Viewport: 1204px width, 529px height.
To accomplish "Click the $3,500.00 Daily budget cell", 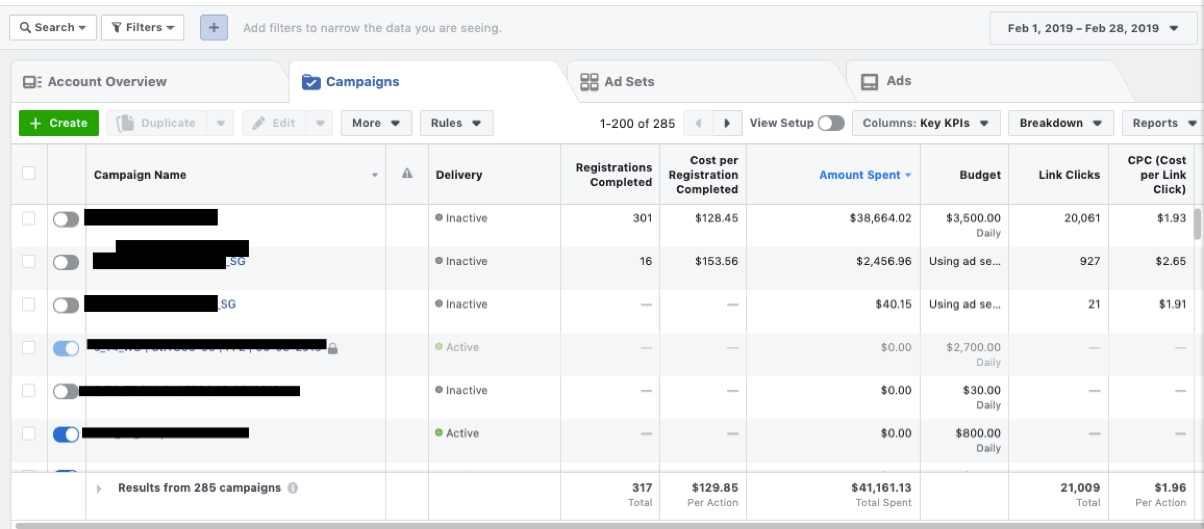I will pyautogui.click(x=964, y=225).
